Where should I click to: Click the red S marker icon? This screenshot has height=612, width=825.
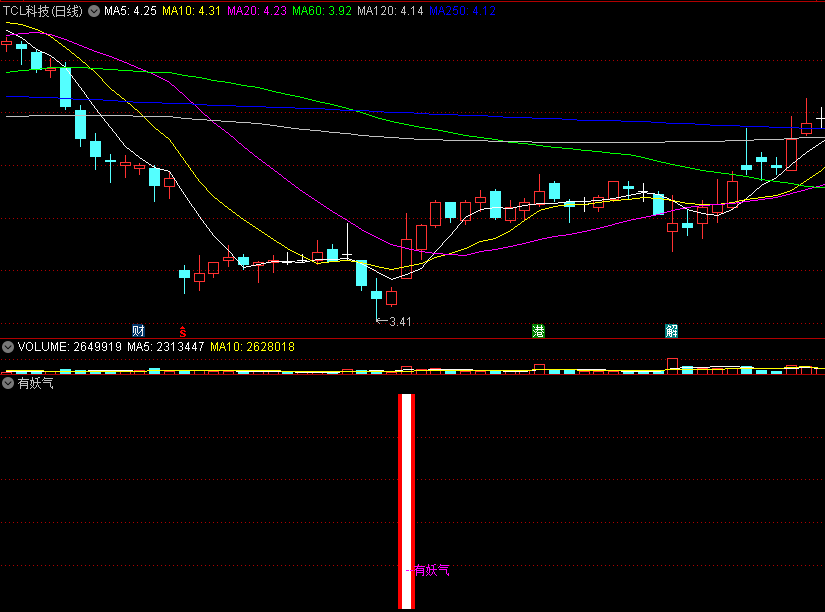point(183,332)
